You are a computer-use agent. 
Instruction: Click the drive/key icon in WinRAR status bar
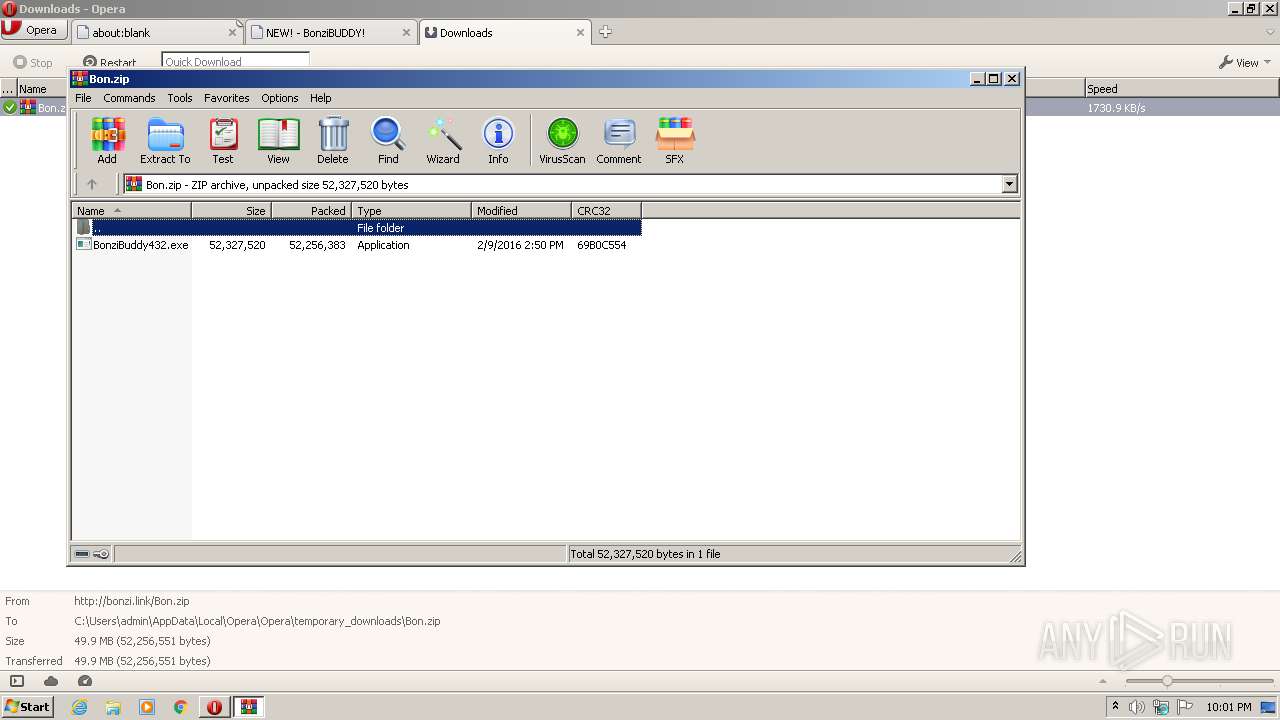coord(92,554)
